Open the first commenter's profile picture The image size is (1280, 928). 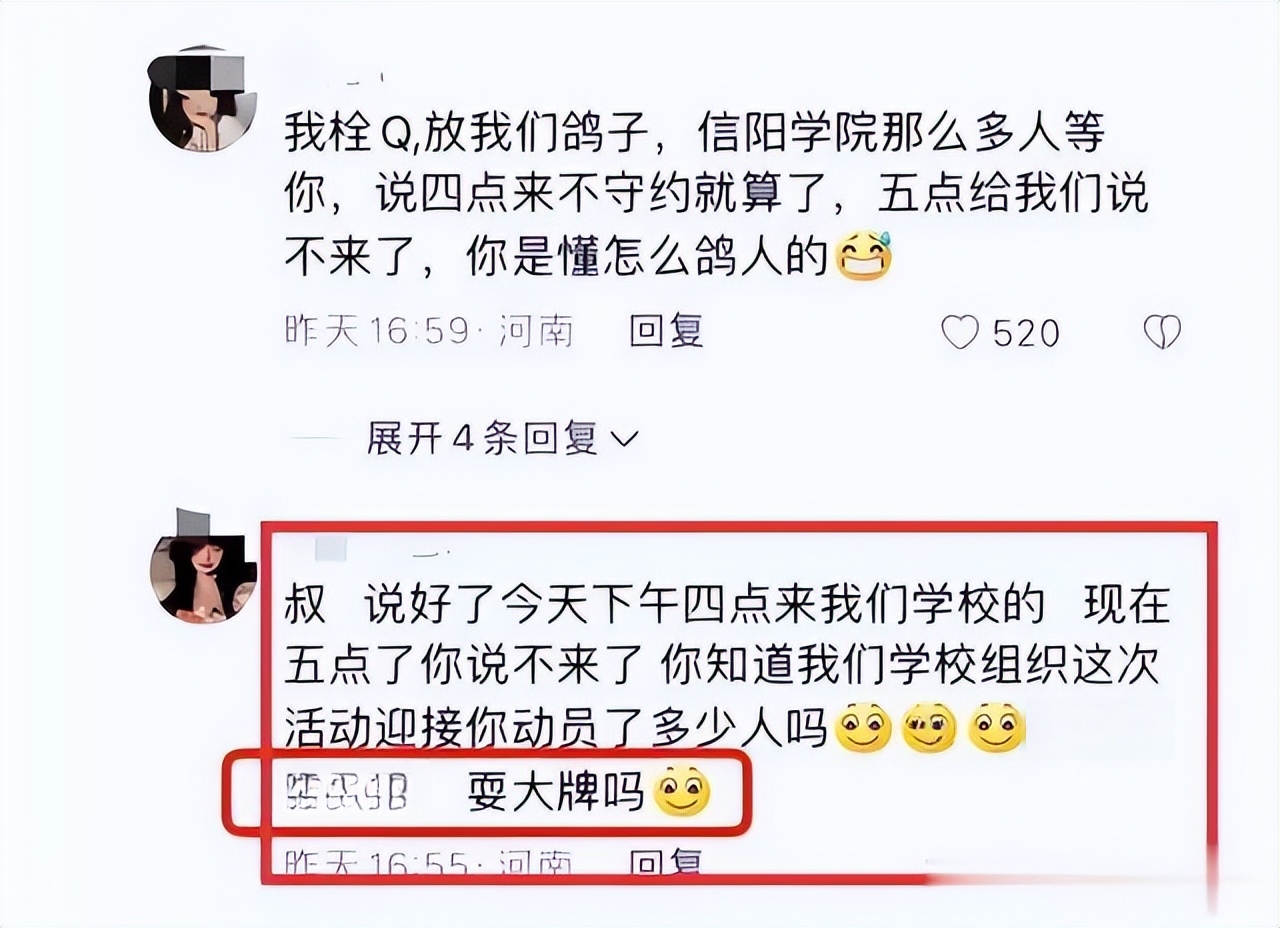pyautogui.click(x=203, y=99)
